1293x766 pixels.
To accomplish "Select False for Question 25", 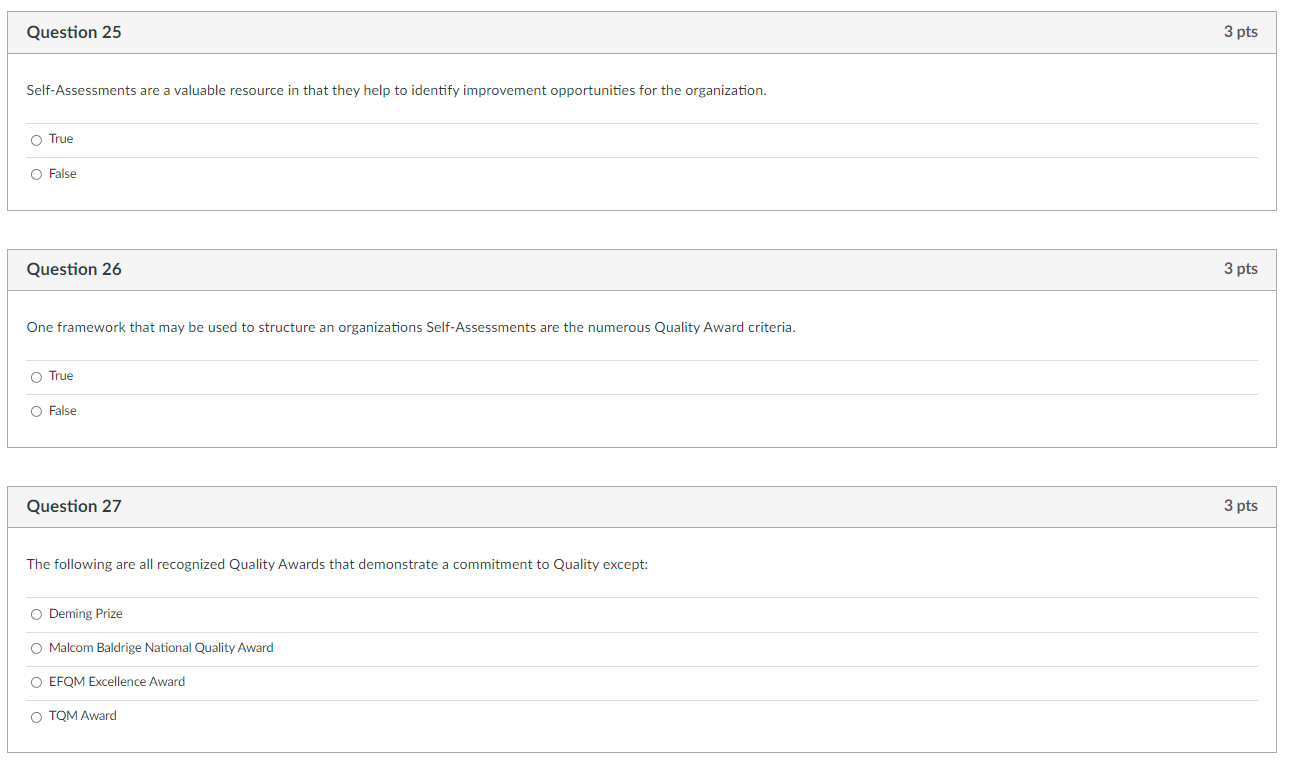I will (x=36, y=174).
